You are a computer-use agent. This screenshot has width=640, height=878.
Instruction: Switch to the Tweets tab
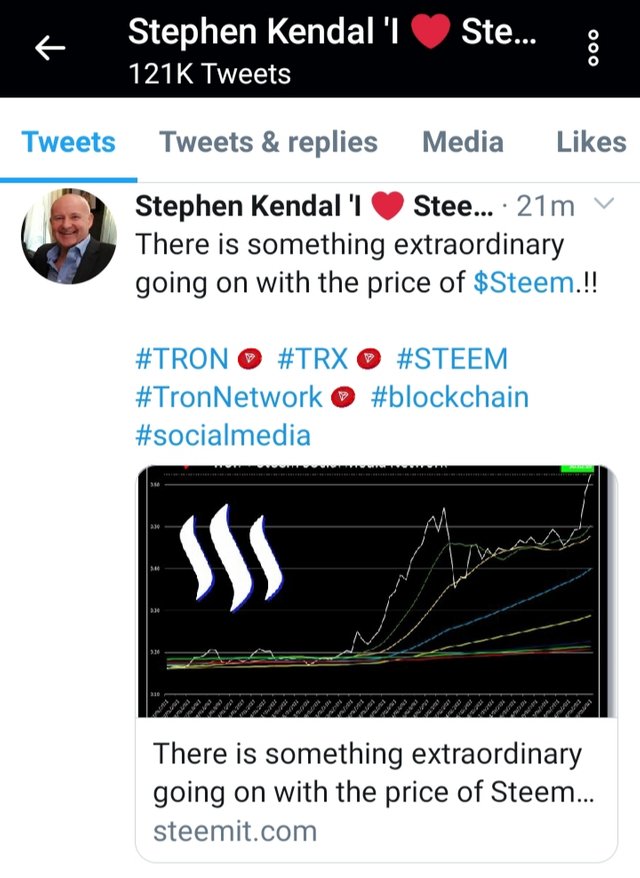[68, 143]
